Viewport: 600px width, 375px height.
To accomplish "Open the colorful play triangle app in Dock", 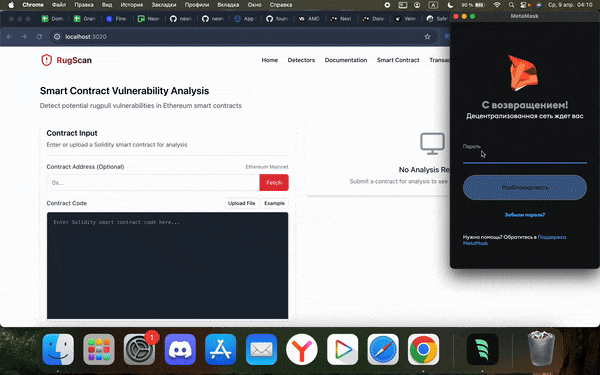I will (x=342, y=349).
